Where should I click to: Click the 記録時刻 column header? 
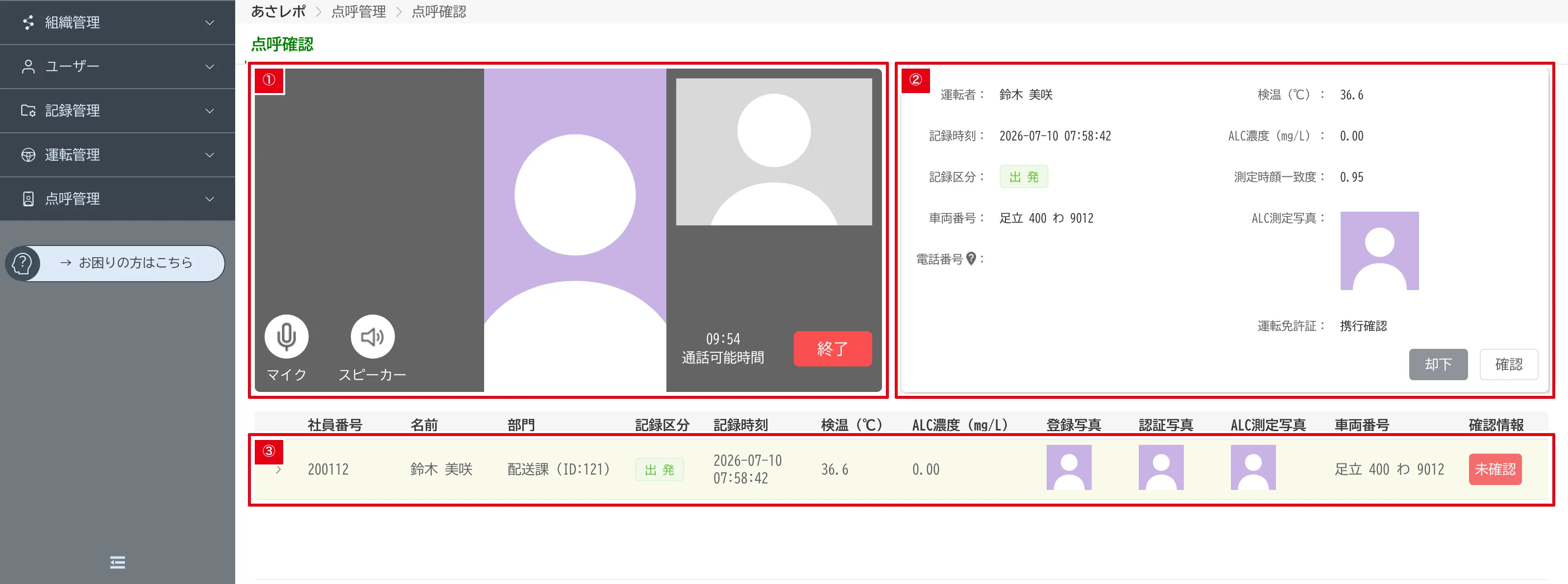(x=741, y=425)
